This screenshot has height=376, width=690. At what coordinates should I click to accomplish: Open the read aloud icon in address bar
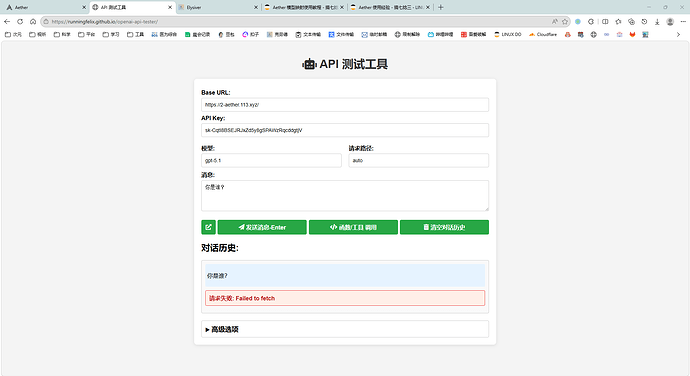[554, 22]
